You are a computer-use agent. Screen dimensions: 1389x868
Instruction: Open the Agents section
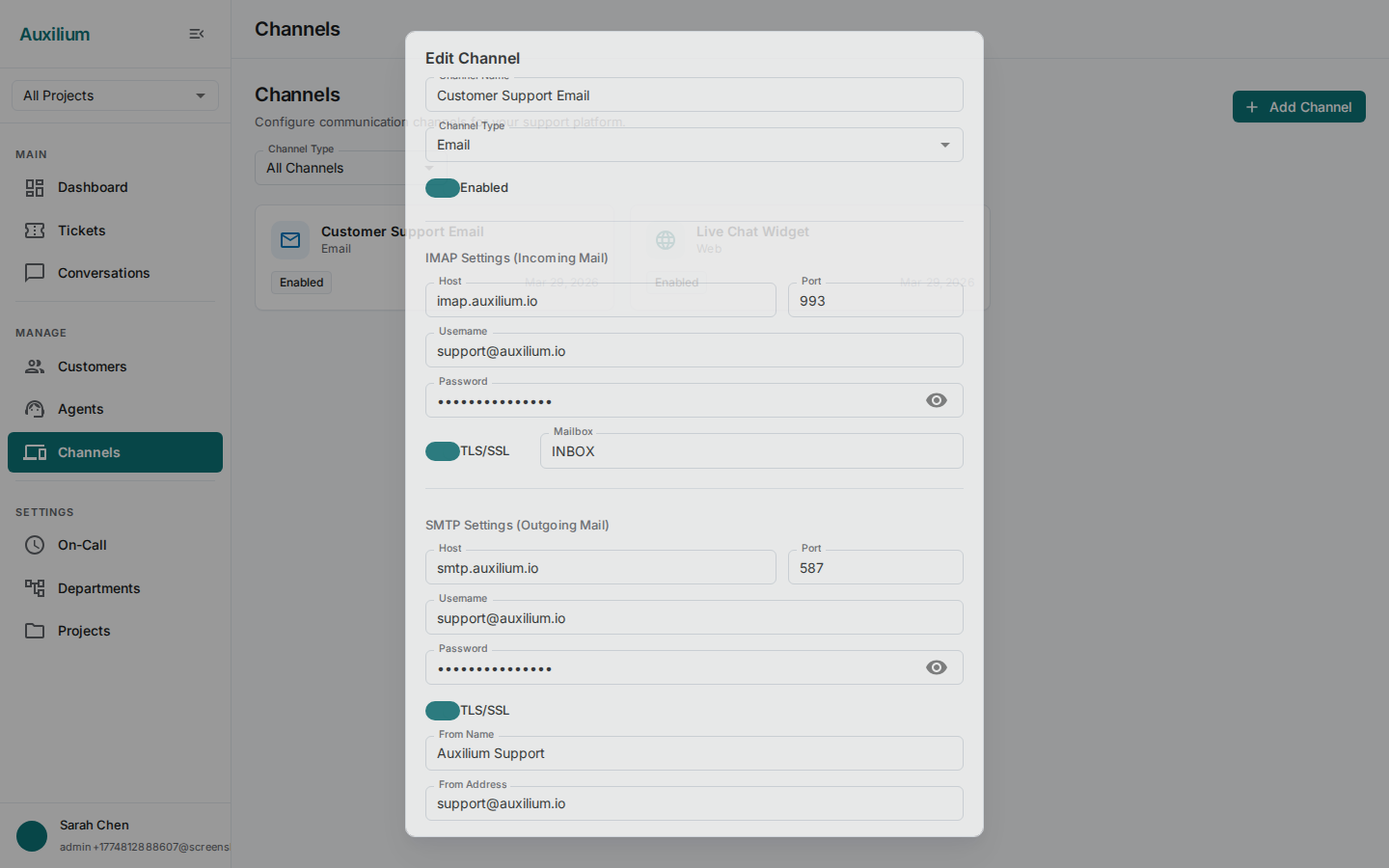click(78, 409)
